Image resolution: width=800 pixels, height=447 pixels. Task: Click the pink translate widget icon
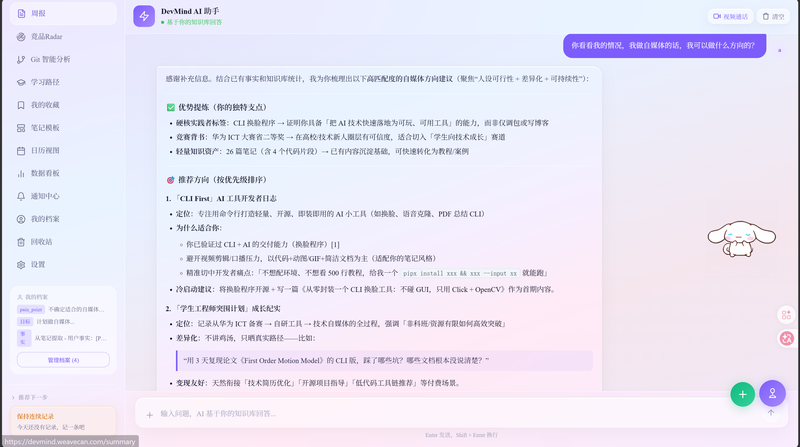786,338
